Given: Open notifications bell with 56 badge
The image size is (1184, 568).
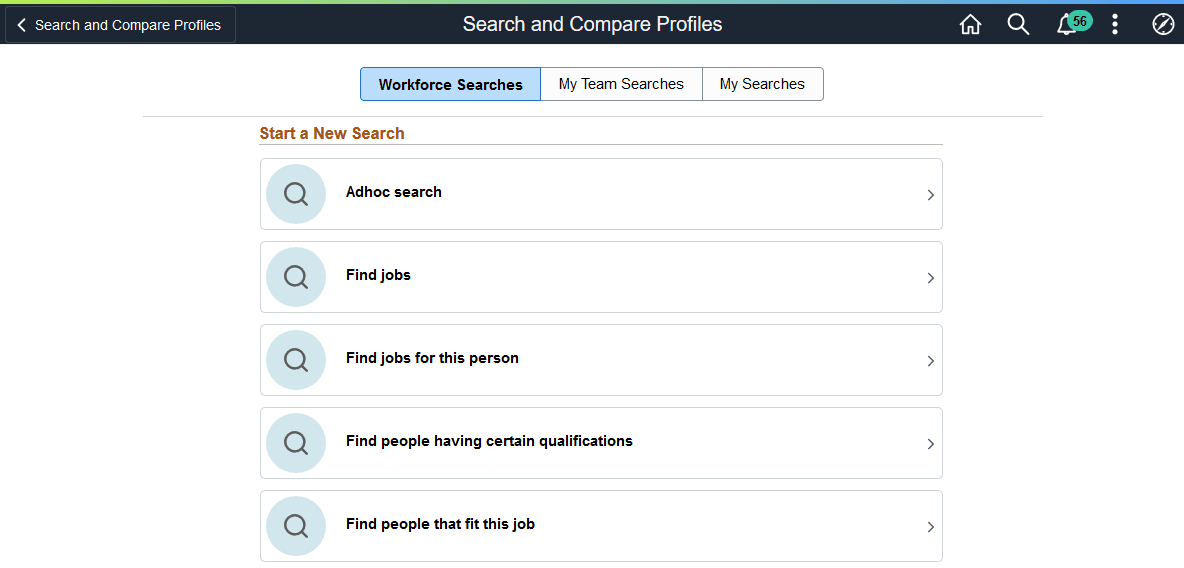Looking at the screenshot, I should (1068, 25).
